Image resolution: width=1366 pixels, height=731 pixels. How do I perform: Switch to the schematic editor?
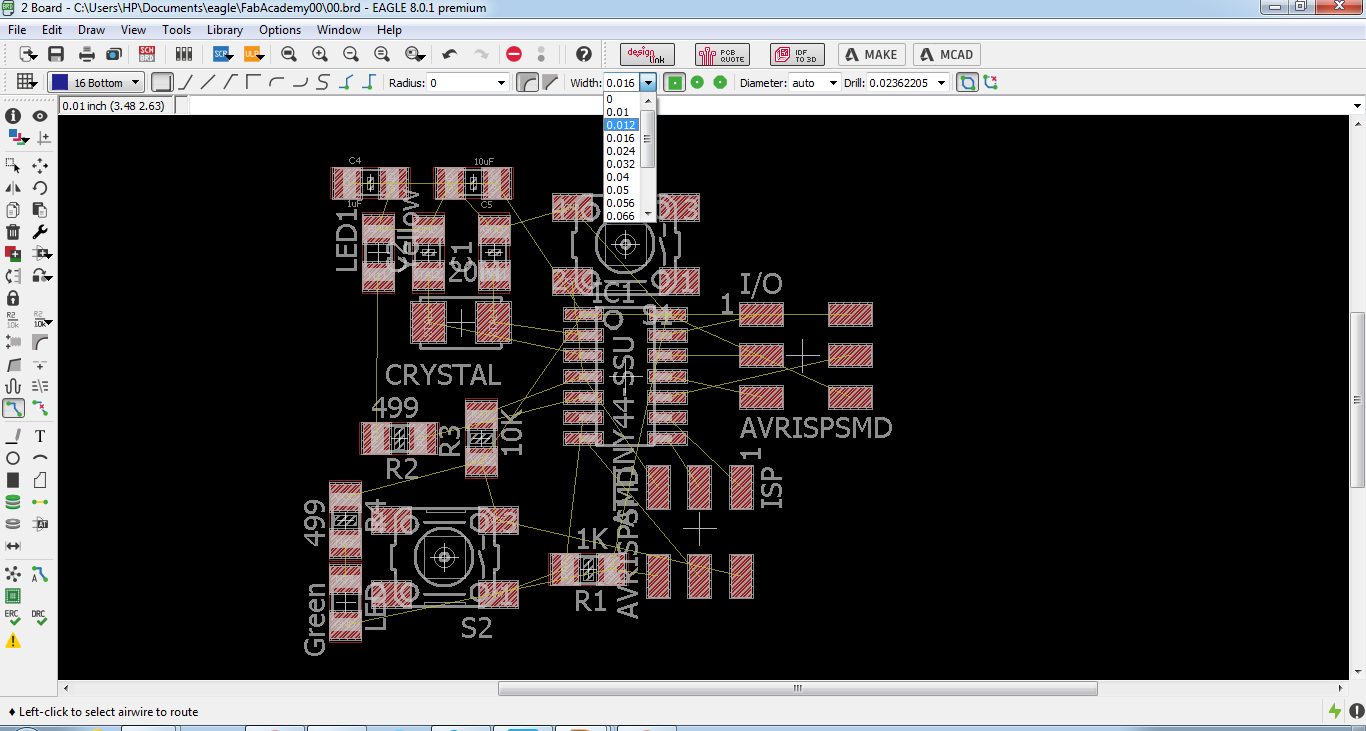[147, 54]
